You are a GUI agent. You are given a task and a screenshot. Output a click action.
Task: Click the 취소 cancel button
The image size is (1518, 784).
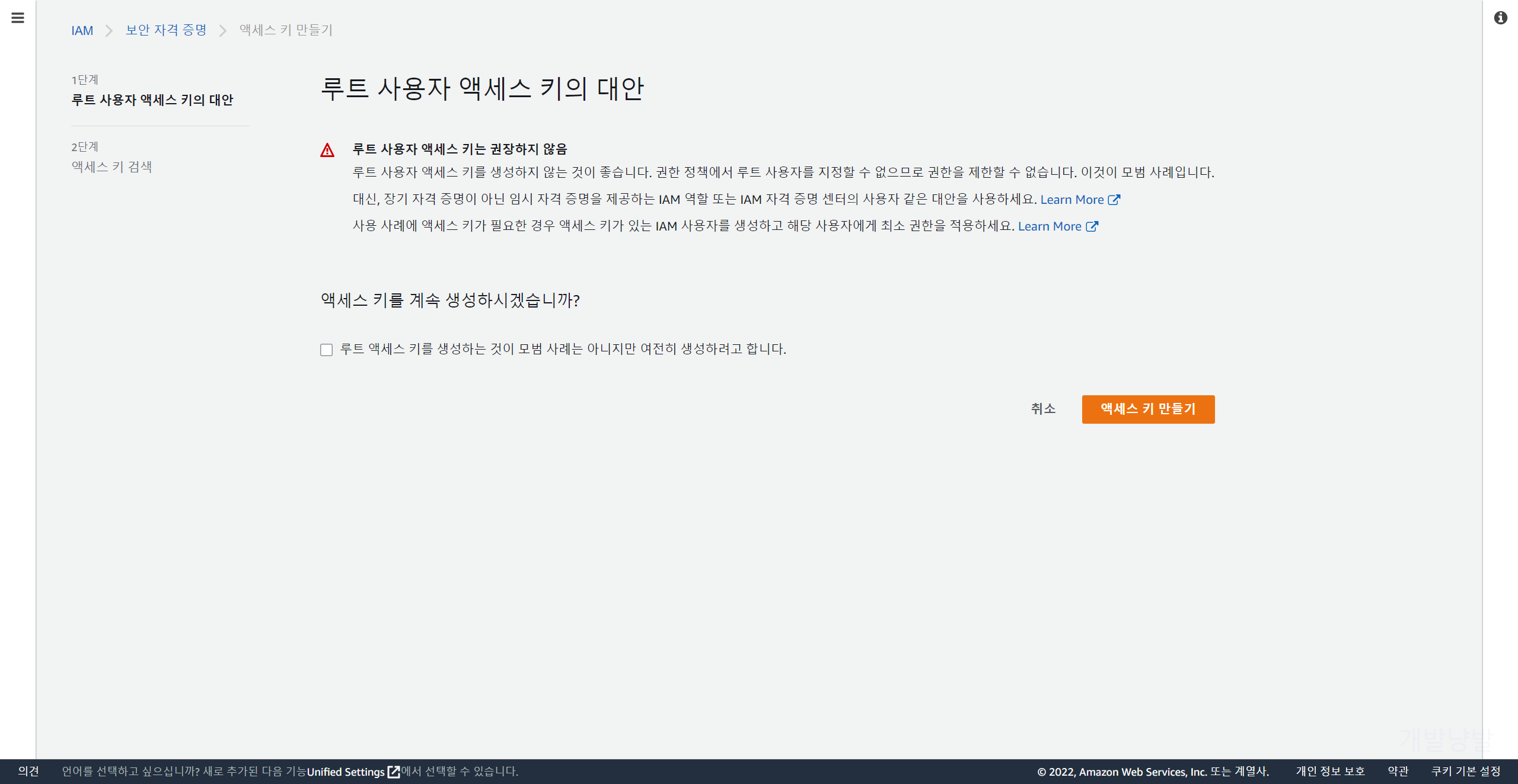coord(1043,409)
